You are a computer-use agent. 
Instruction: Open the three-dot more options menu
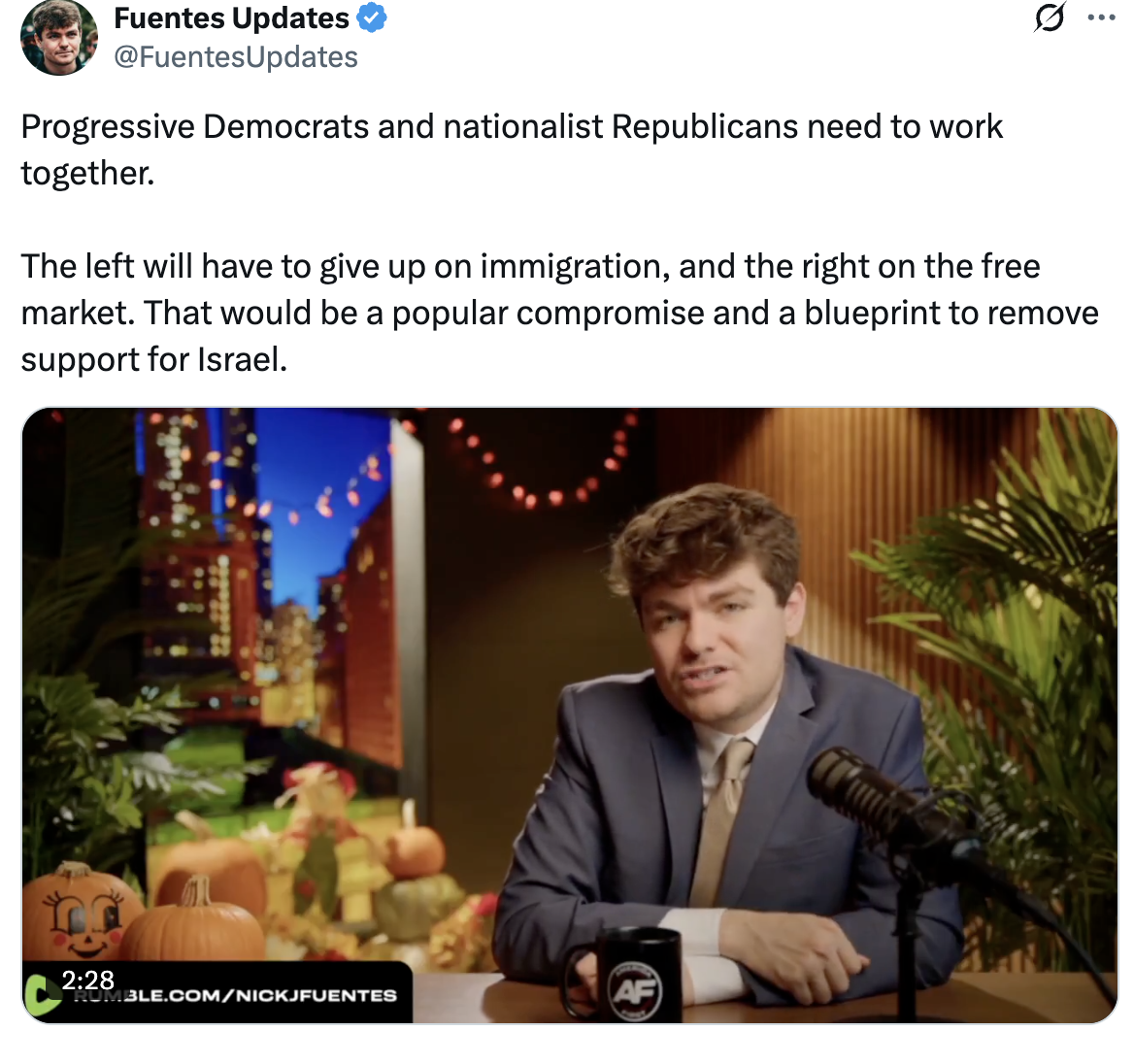pos(1101,17)
